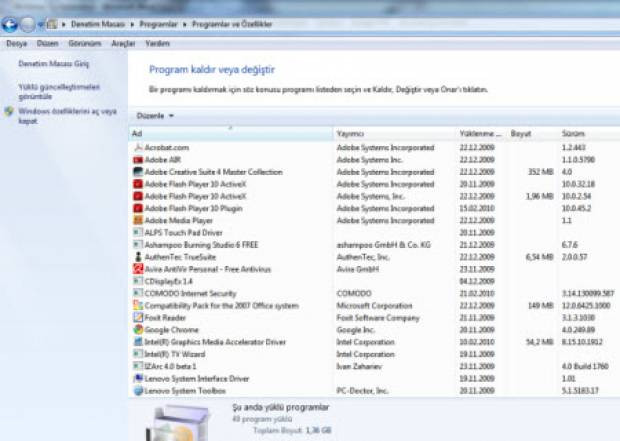
Task: Open the Yardım menu
Action: 157,44
